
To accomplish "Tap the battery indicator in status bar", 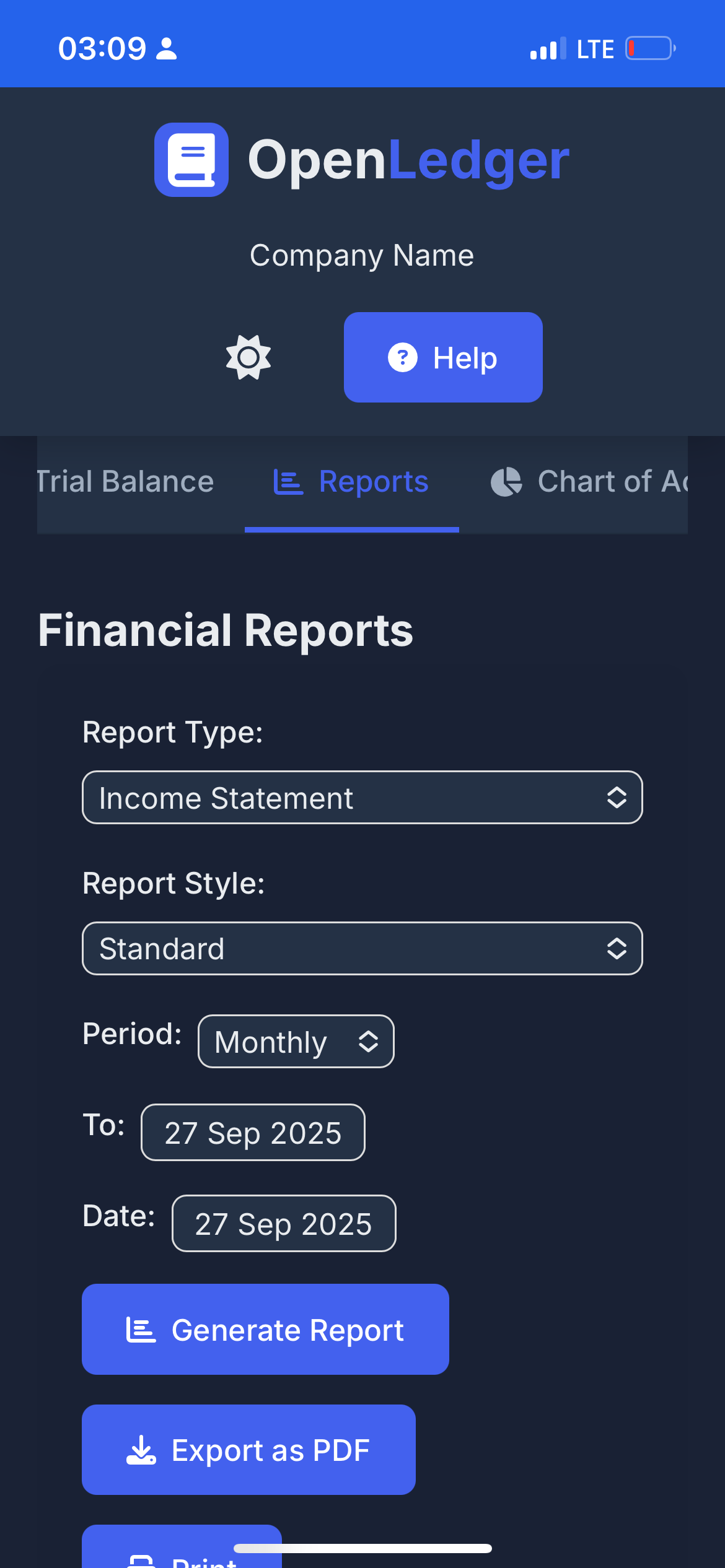I will coord(650,48).
